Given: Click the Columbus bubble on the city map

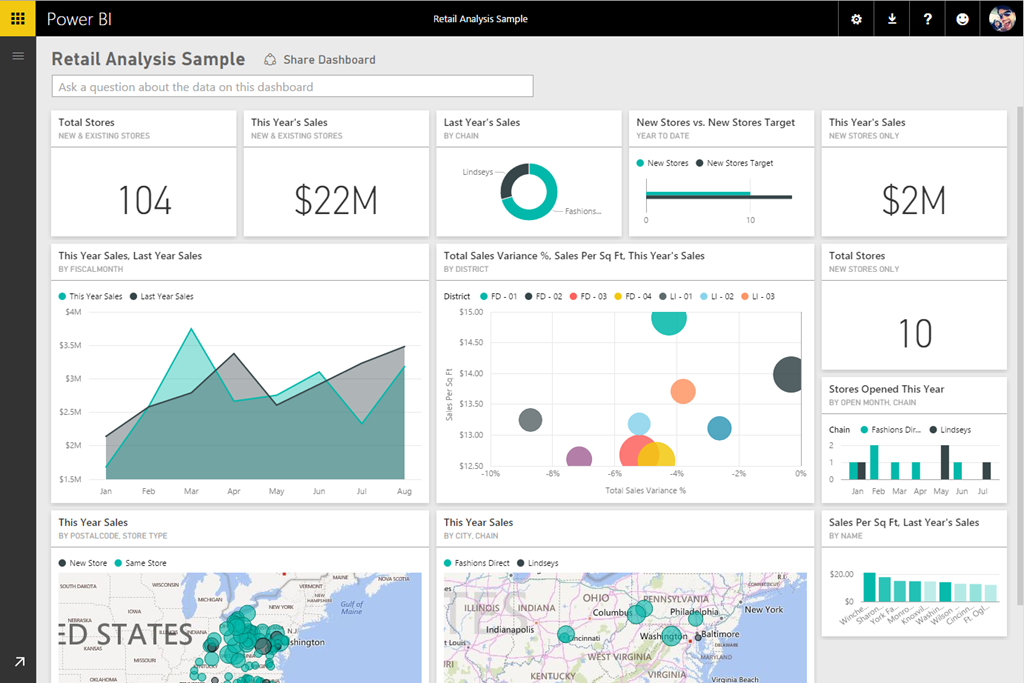Looking at the screenshot, I should 636,614.
